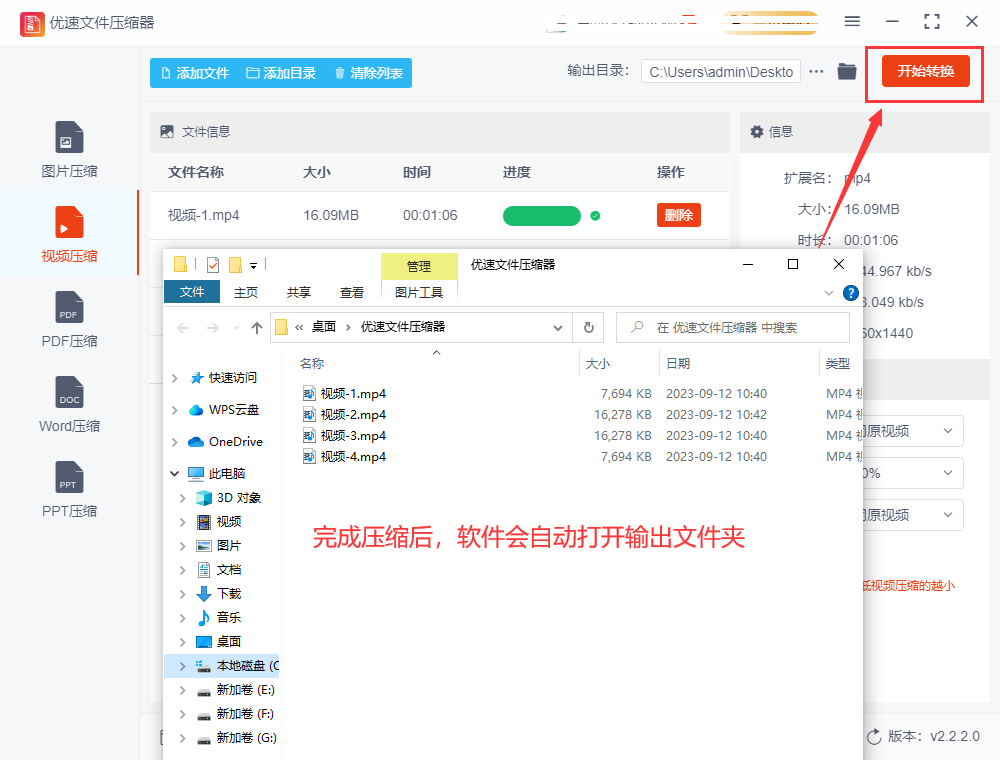Expand the 本地磁盘 (C:) tree node
Screen dimensions: 1000x760
click(182, 666)
